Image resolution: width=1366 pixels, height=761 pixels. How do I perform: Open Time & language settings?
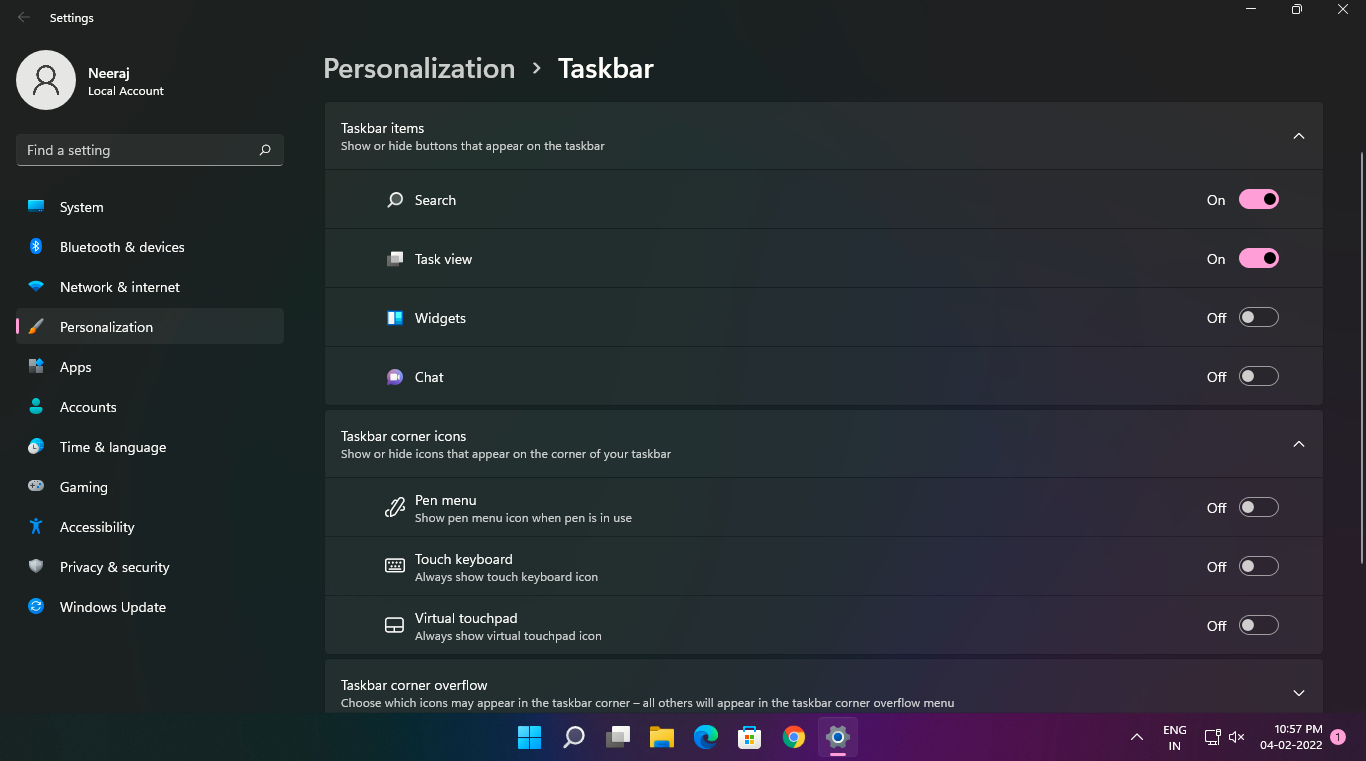(150, 447)
